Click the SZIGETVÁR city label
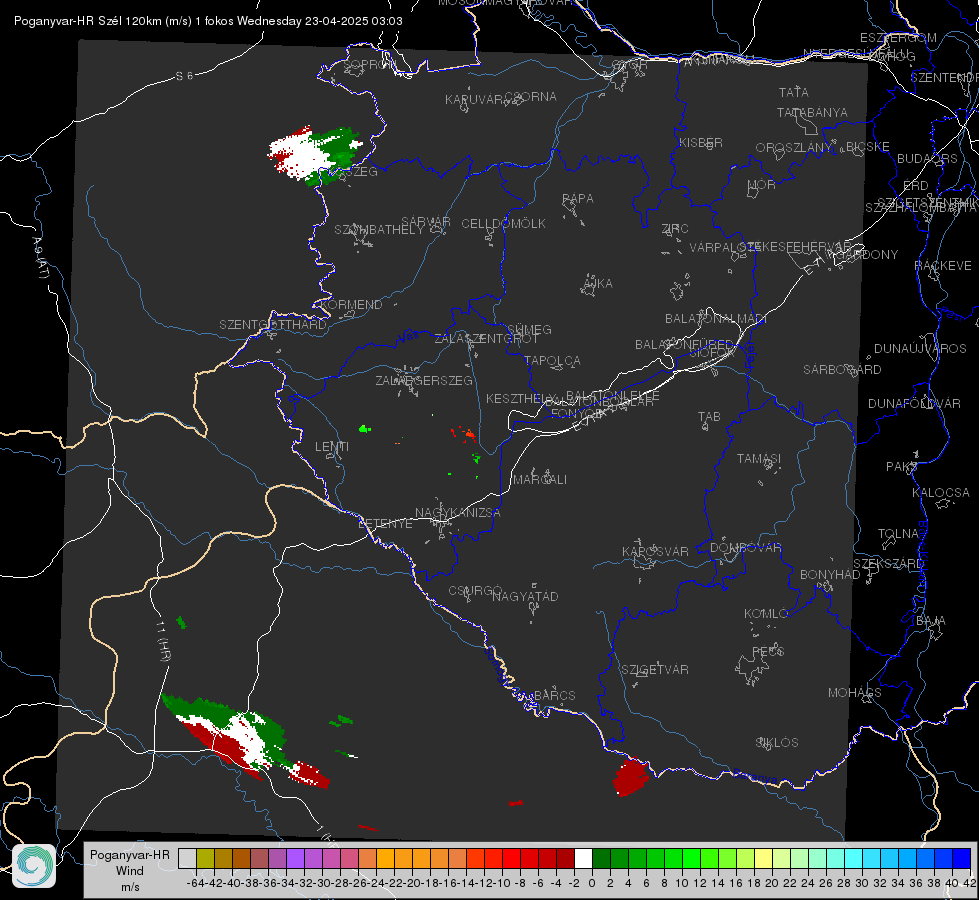 click(x=655, y=670)
